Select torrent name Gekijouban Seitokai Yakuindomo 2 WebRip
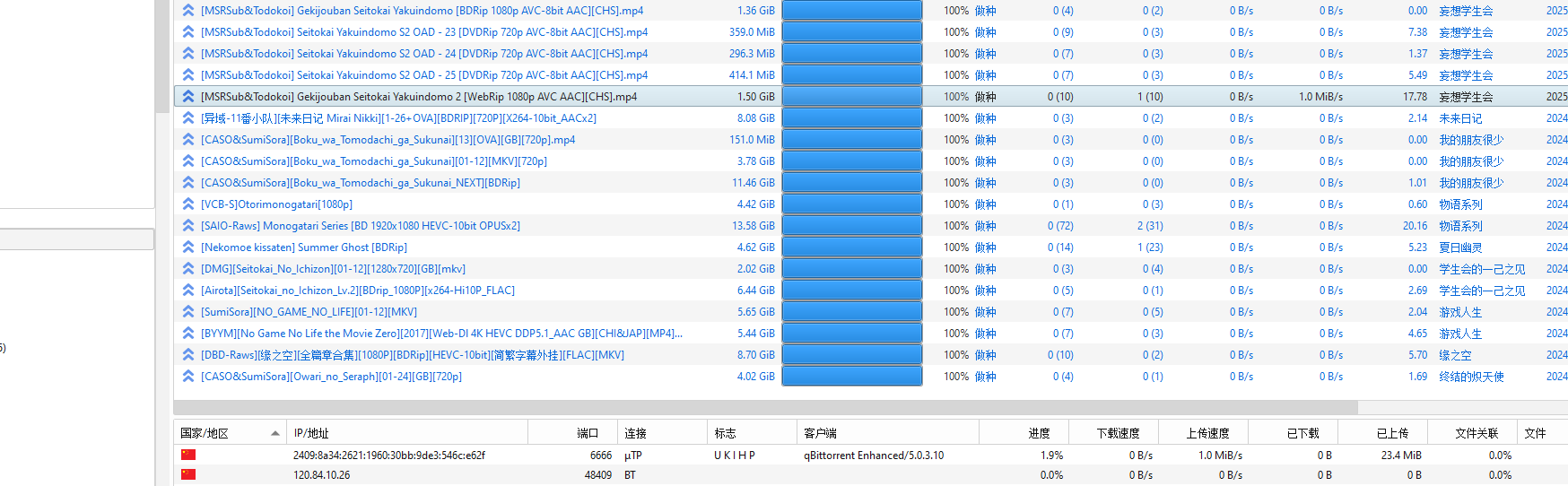The height and width of the screenshot is (486, 1568). click(419, 97)
